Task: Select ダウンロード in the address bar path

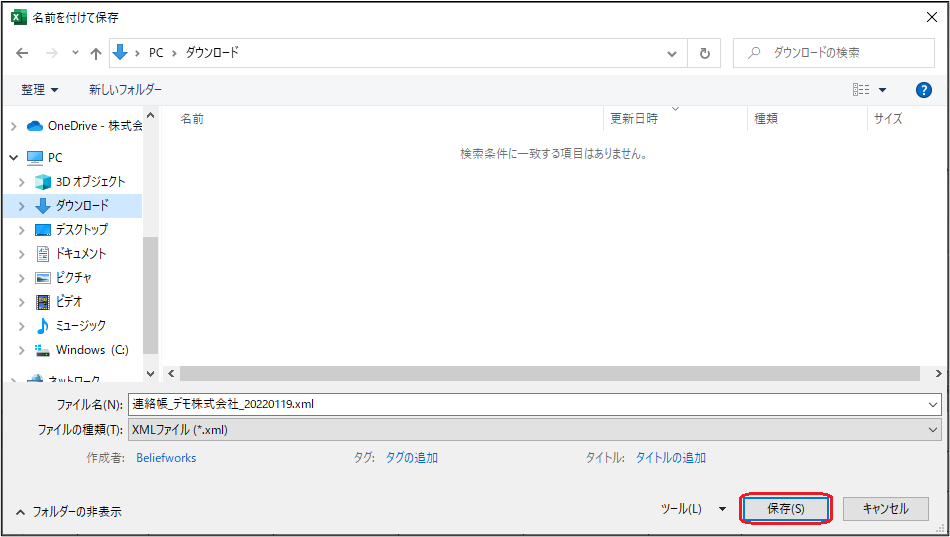Action: [212, 53]
